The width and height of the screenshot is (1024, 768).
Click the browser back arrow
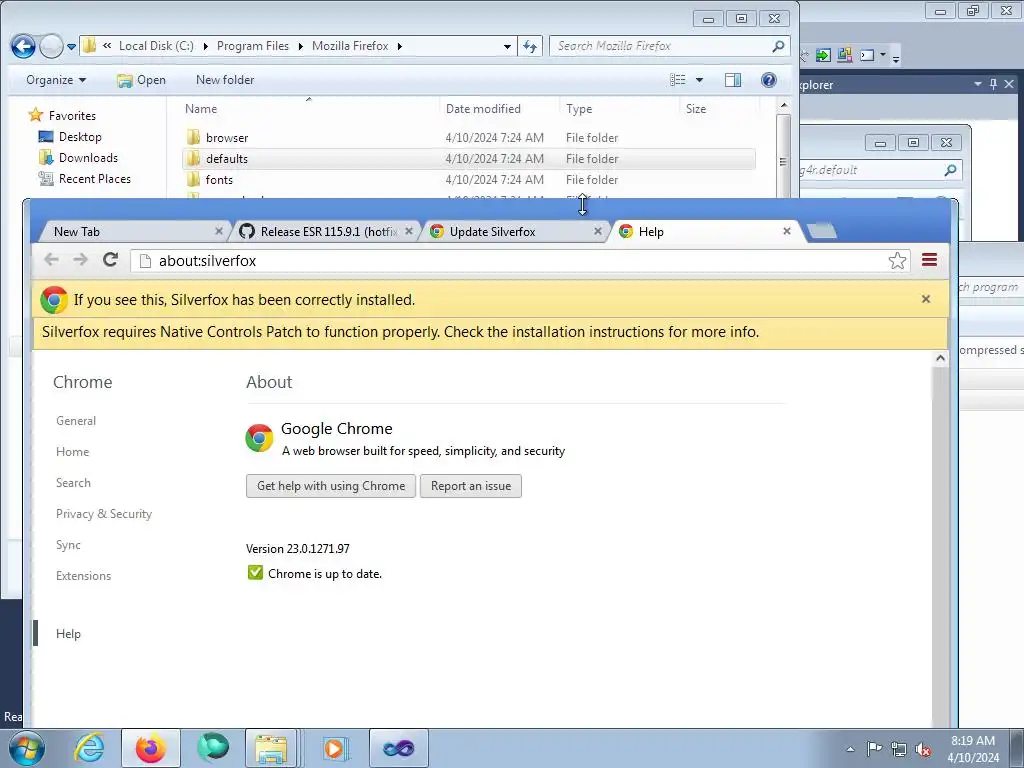(x=51, y=260)
